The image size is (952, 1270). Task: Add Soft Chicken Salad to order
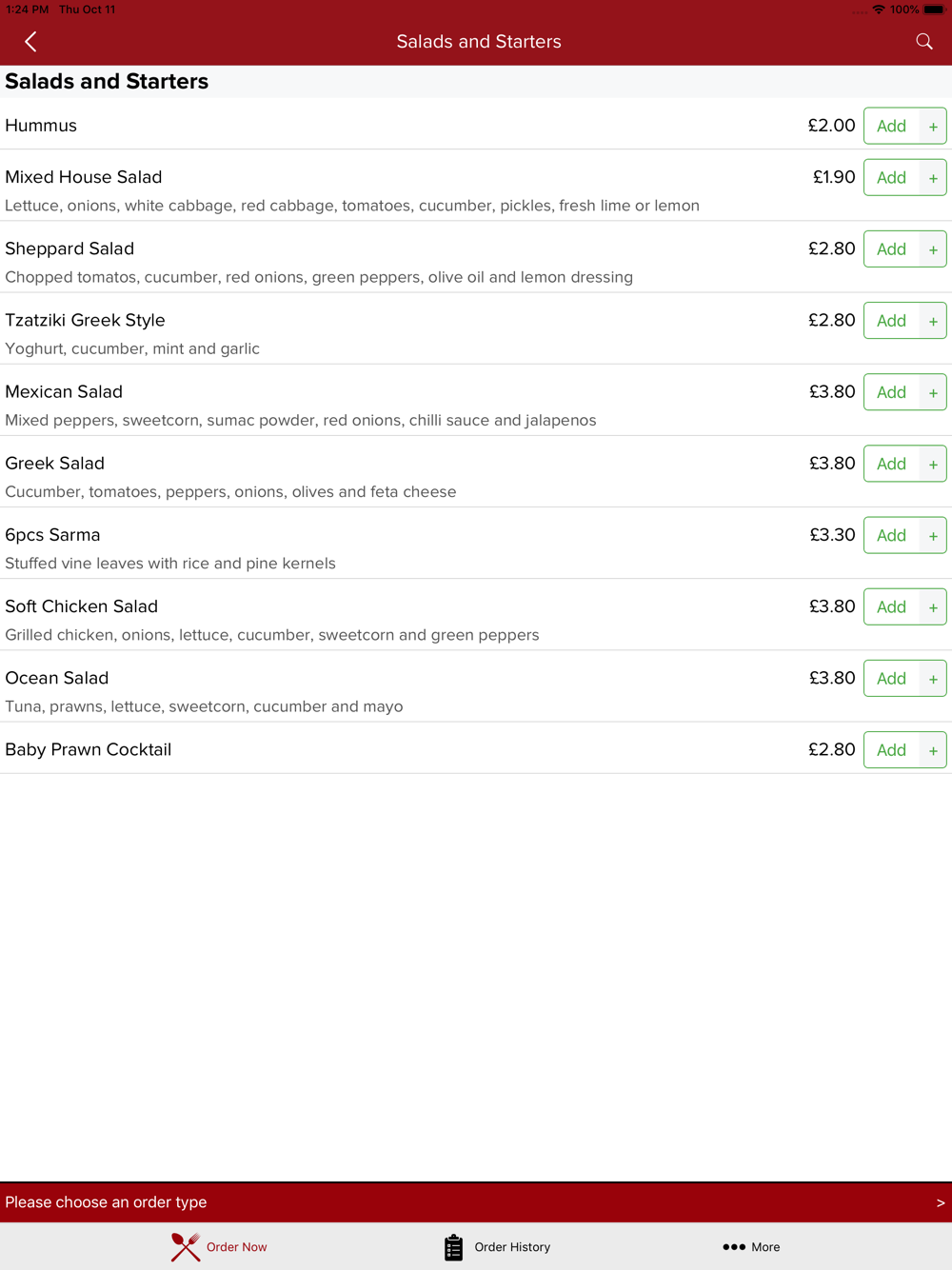pyautogui.click(x=892, y=606)
